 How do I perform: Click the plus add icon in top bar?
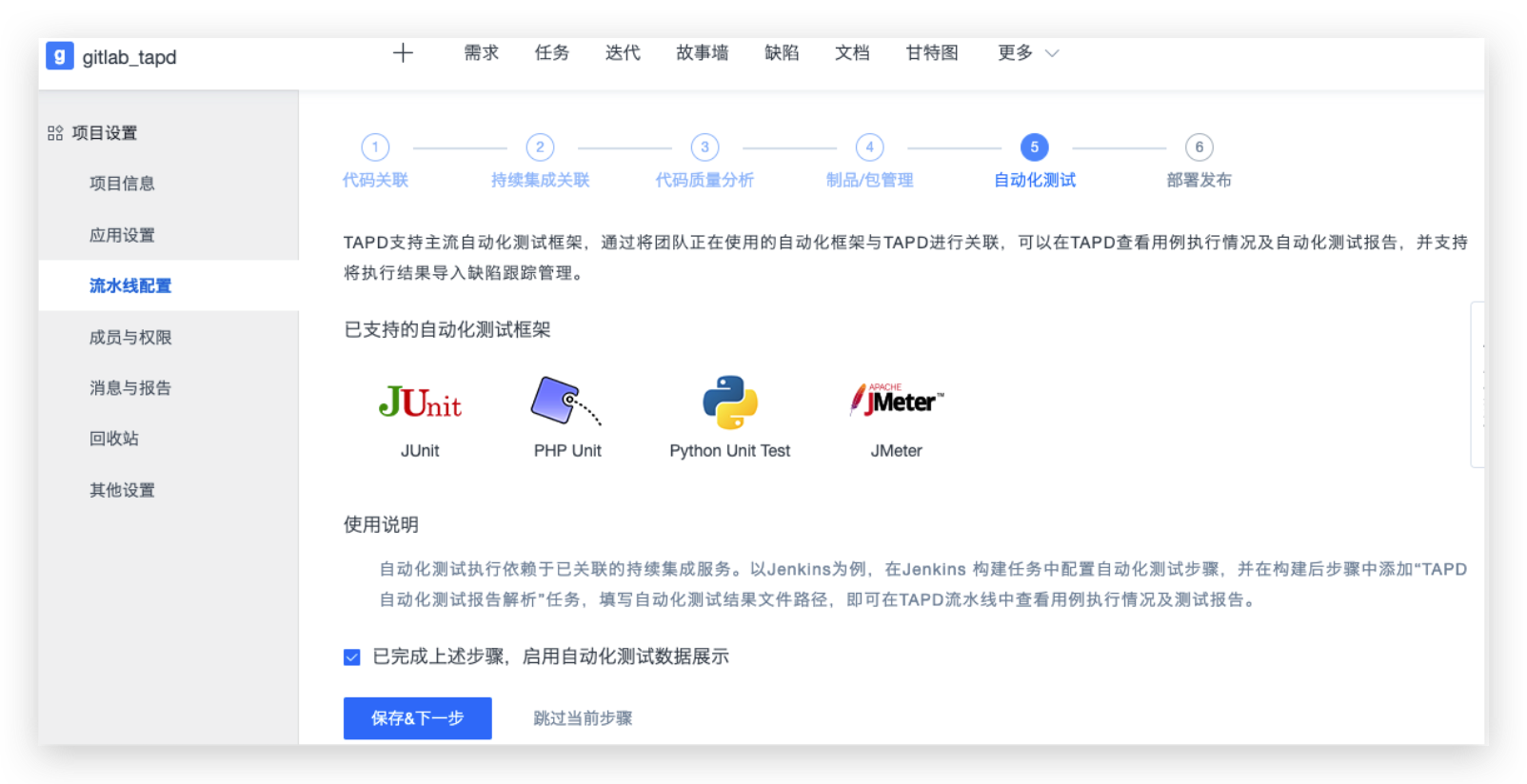click(403, 53)
